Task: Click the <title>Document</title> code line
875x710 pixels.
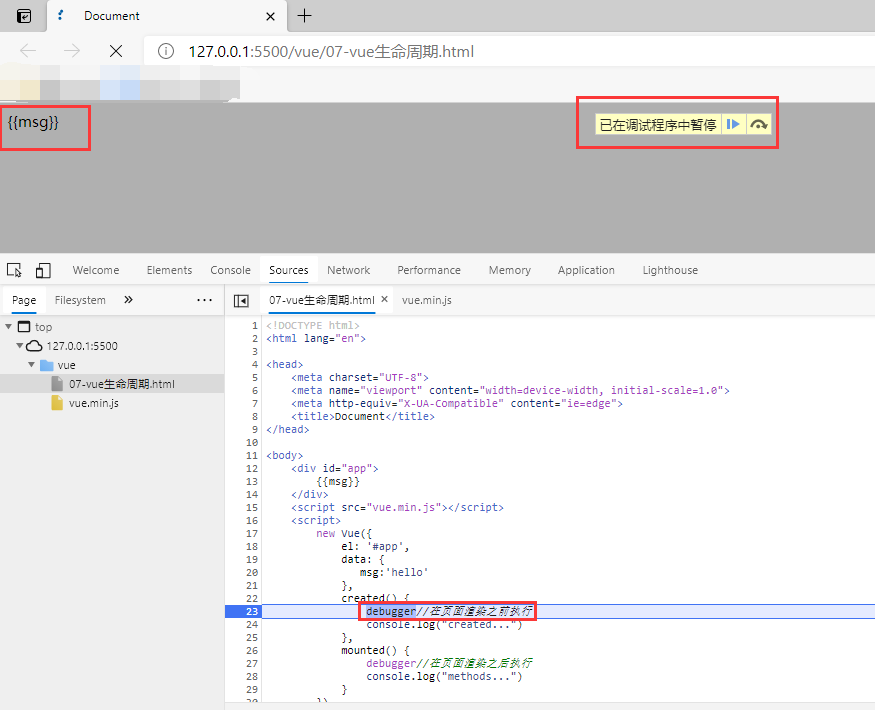Action: pyautogui.click(x=363, y=416)
